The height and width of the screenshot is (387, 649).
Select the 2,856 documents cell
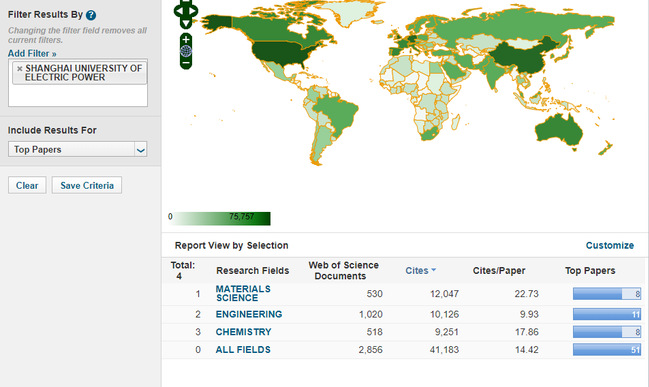pyautogui.click(x=370, y=350)
